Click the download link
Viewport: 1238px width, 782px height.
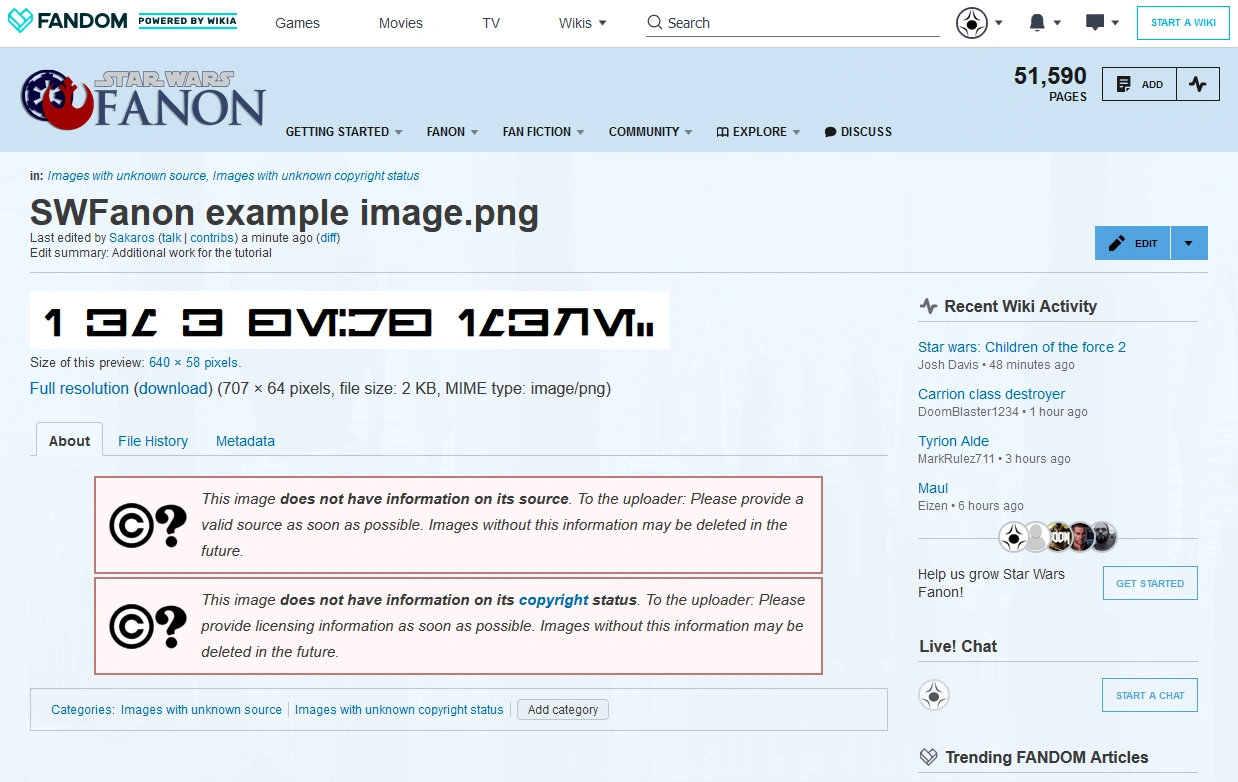point(173,388)
